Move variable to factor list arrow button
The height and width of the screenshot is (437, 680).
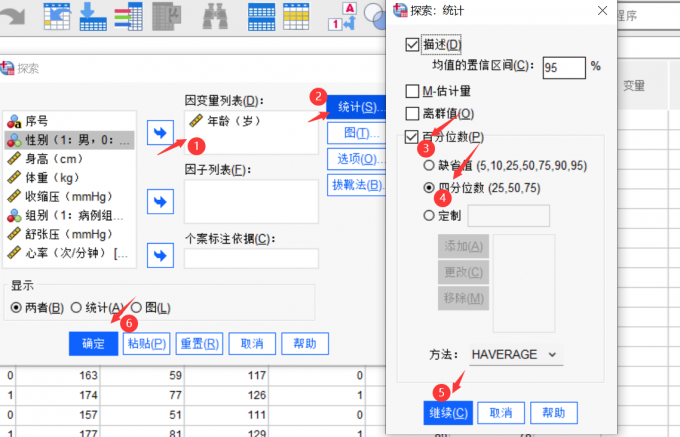click(x=160, y=202)
